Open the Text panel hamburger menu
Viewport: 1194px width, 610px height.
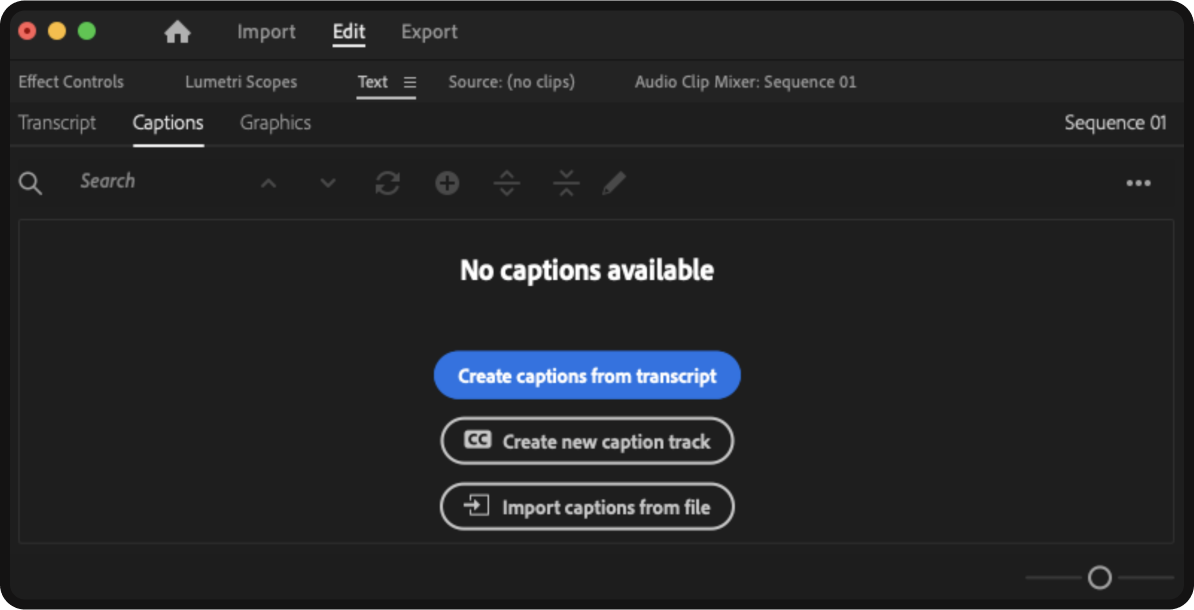tap(410, 82)
